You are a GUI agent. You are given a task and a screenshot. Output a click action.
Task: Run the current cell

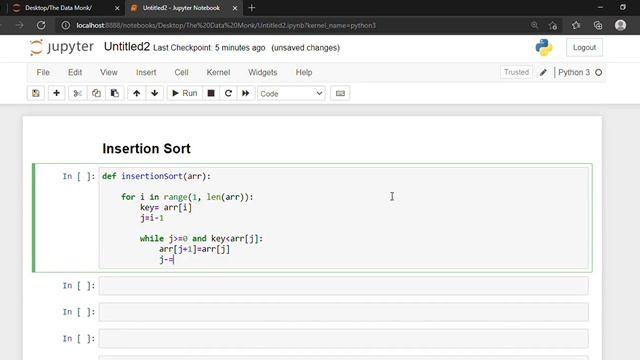pyautogui.click(x=184, y=93)
